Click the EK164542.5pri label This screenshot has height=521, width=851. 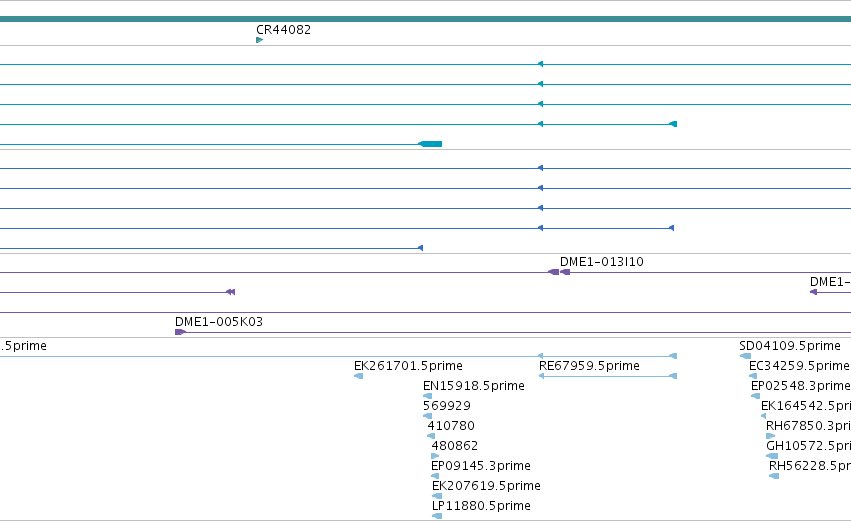click(806, 406)
